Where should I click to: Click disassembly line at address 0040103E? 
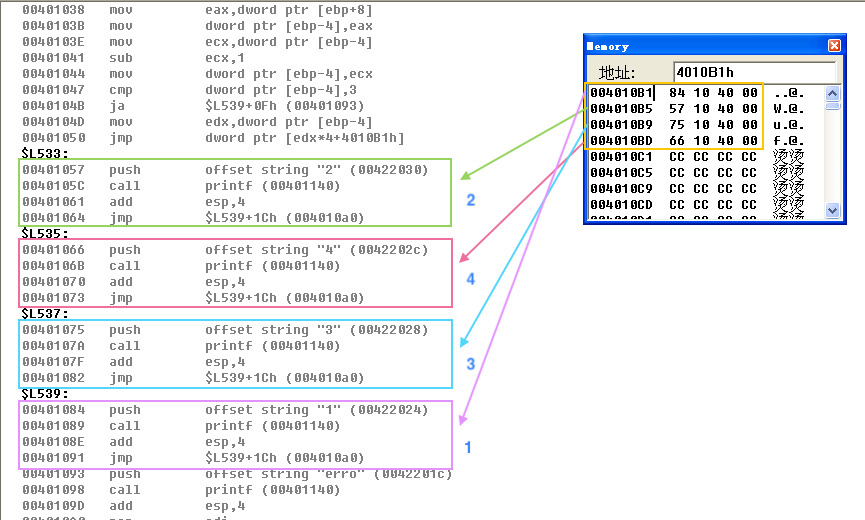click(197, 42)
